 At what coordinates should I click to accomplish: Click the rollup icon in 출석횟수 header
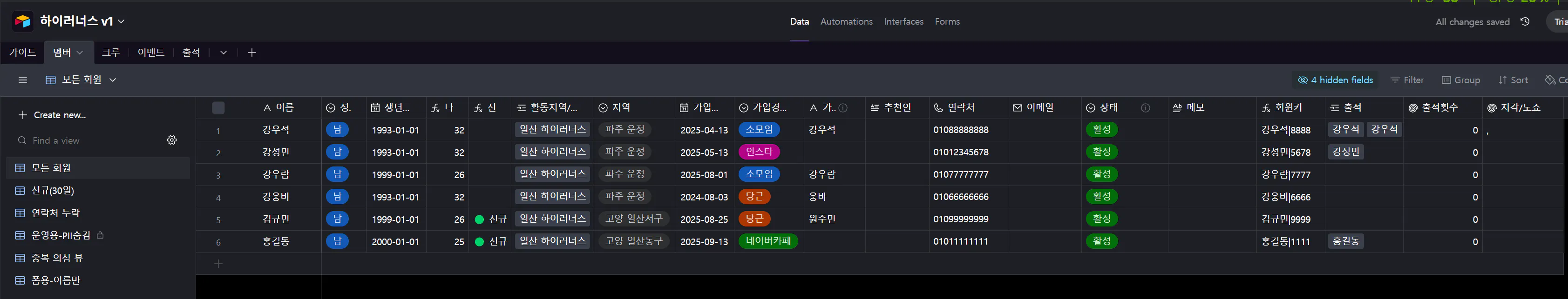[1413, 107]
